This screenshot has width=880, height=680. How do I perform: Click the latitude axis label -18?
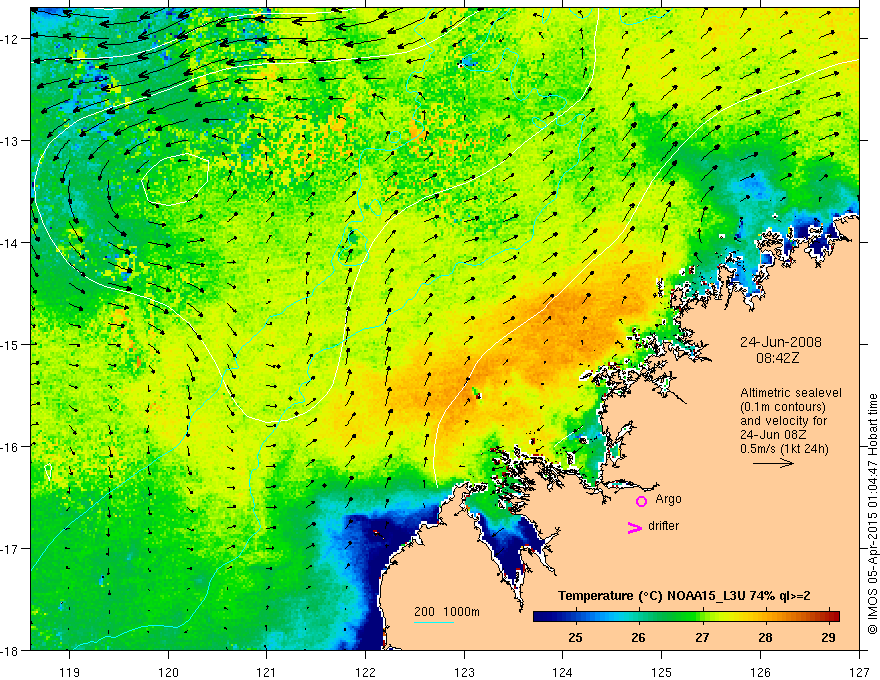(x=11, y=650)
